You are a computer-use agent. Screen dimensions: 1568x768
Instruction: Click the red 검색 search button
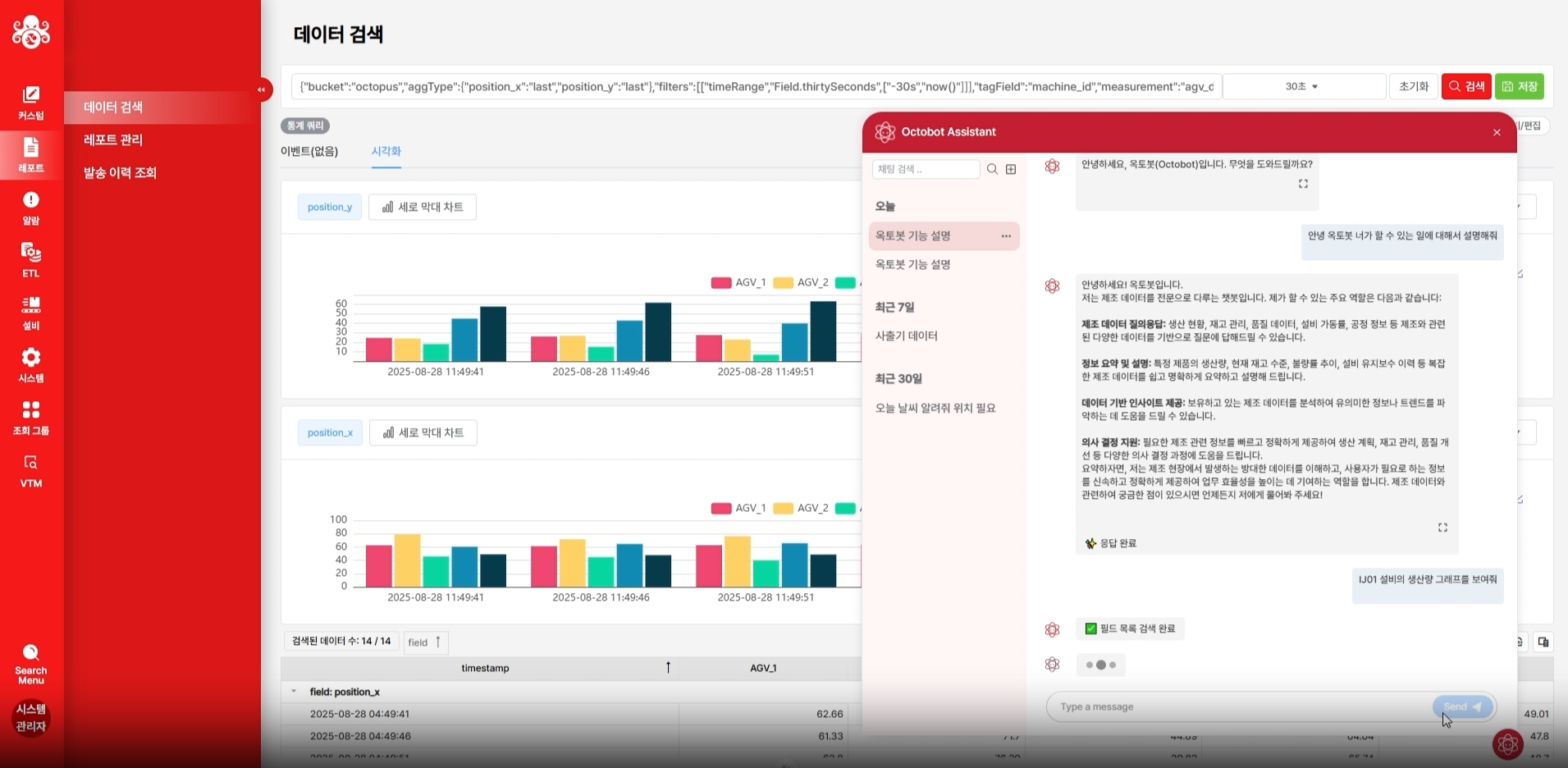click(x=1466, y=86)
